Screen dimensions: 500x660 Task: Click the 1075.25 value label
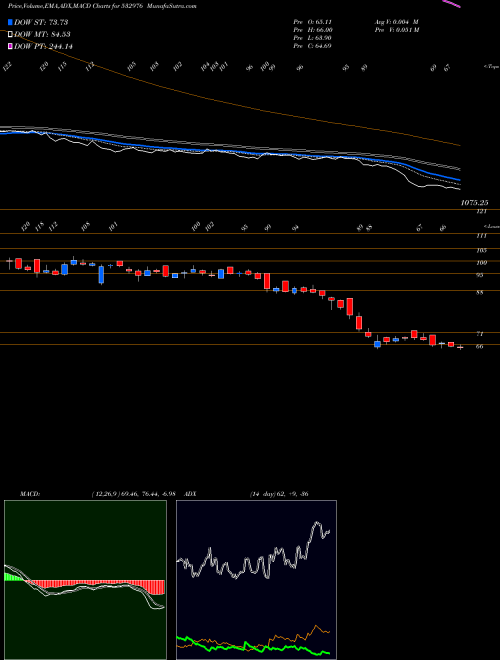pos(474,203)
